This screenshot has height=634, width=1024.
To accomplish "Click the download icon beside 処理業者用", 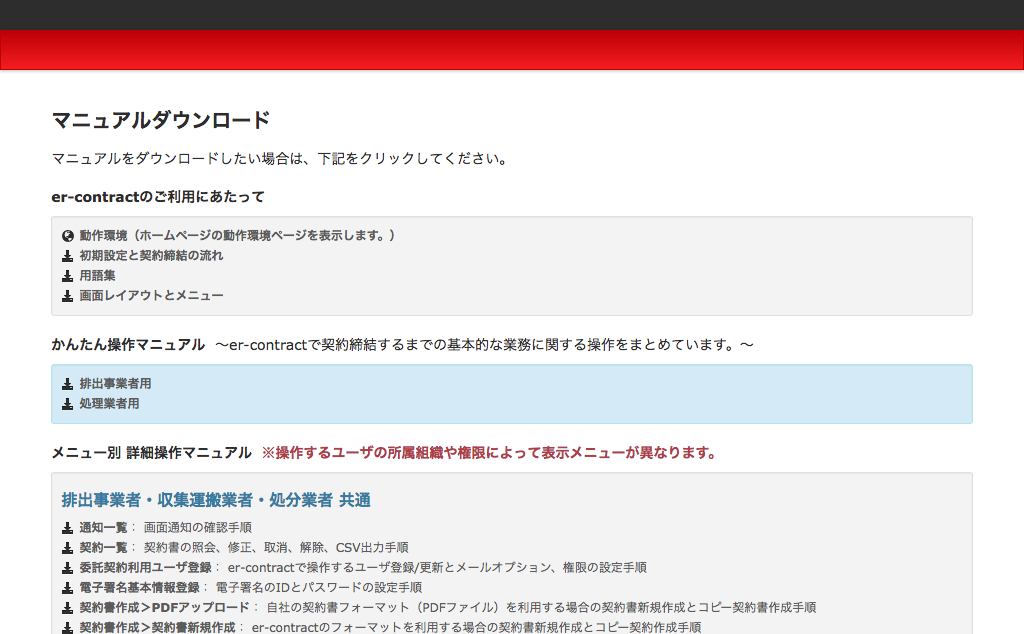I will pos(68,404).
